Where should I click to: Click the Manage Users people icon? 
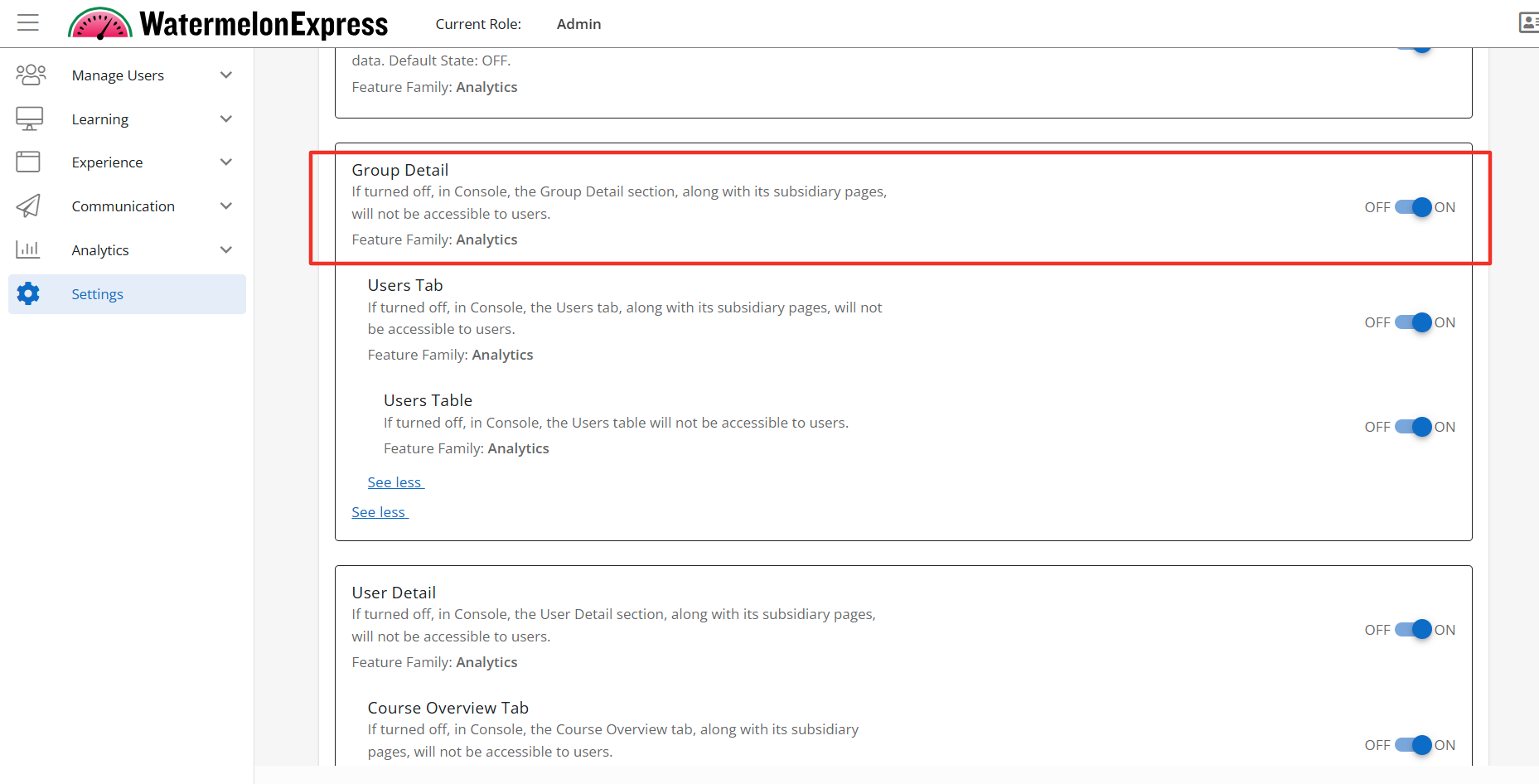click(31, 75)
